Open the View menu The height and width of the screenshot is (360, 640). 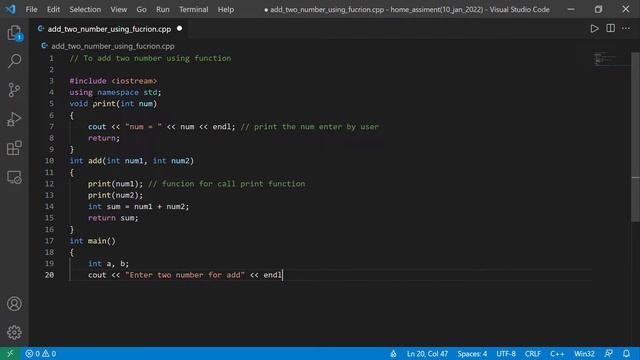tap(118, 9)
